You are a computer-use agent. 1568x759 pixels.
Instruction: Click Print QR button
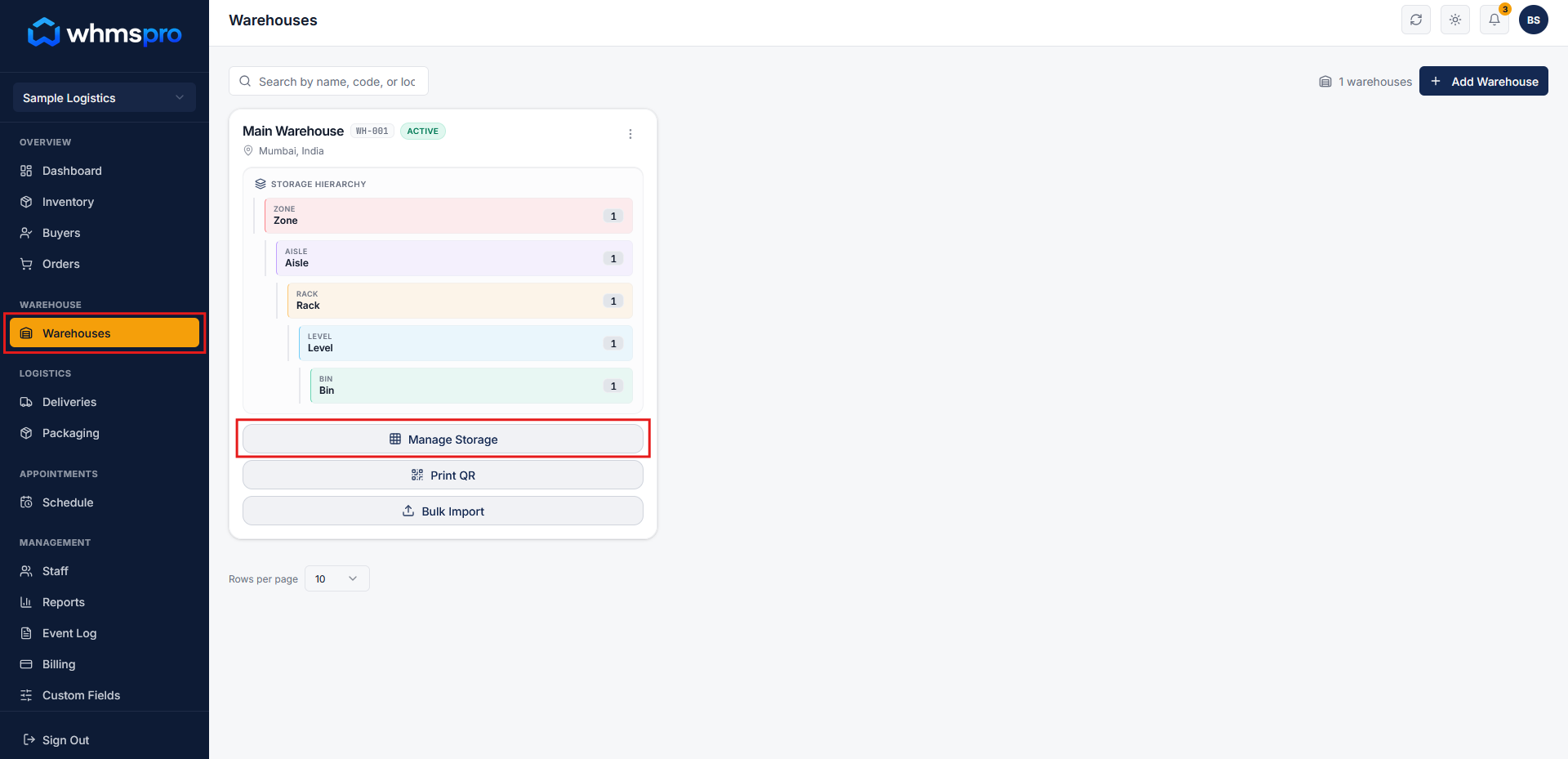click(x=443, y=475)
